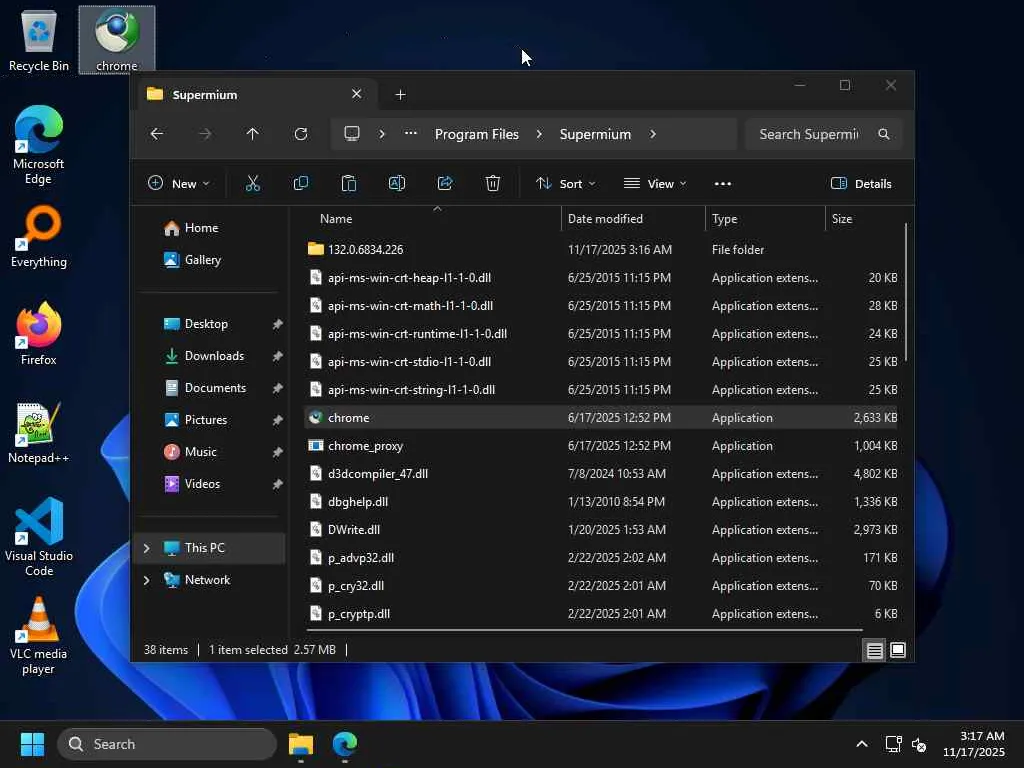Sort by Type column header
This screenshot has width=1024, height=768.
point(724,219)
